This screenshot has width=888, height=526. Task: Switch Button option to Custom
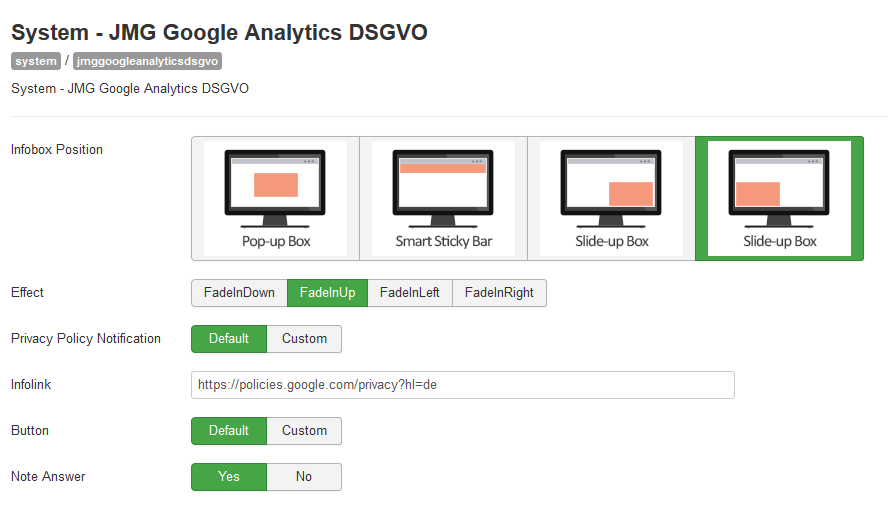point(304,431)
